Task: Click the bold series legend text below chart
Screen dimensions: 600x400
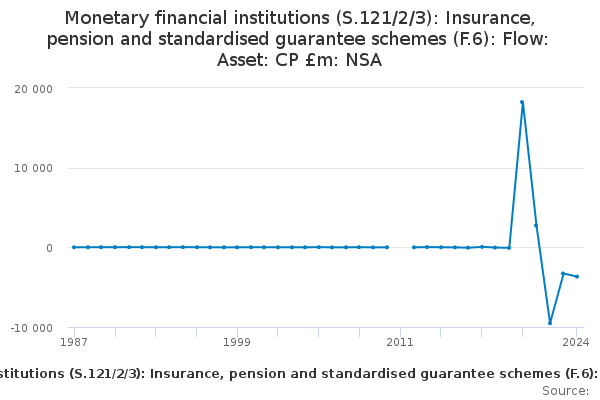Action: tap(300, 373)
